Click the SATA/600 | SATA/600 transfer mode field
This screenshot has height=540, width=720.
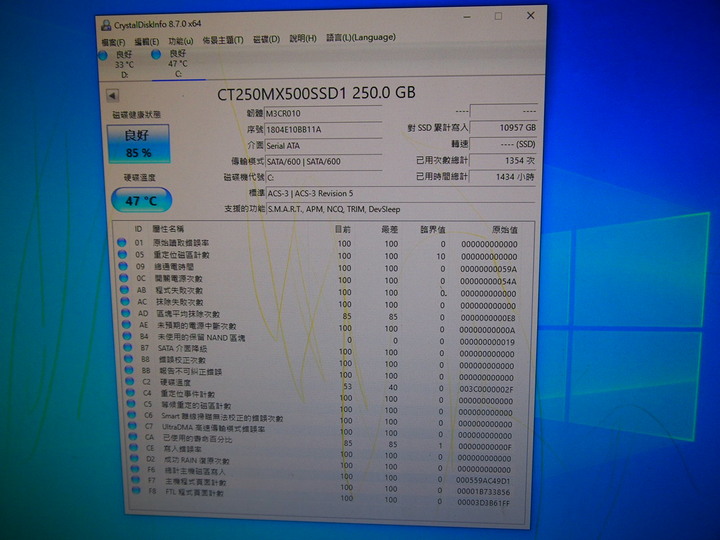[x=323, y=162]
